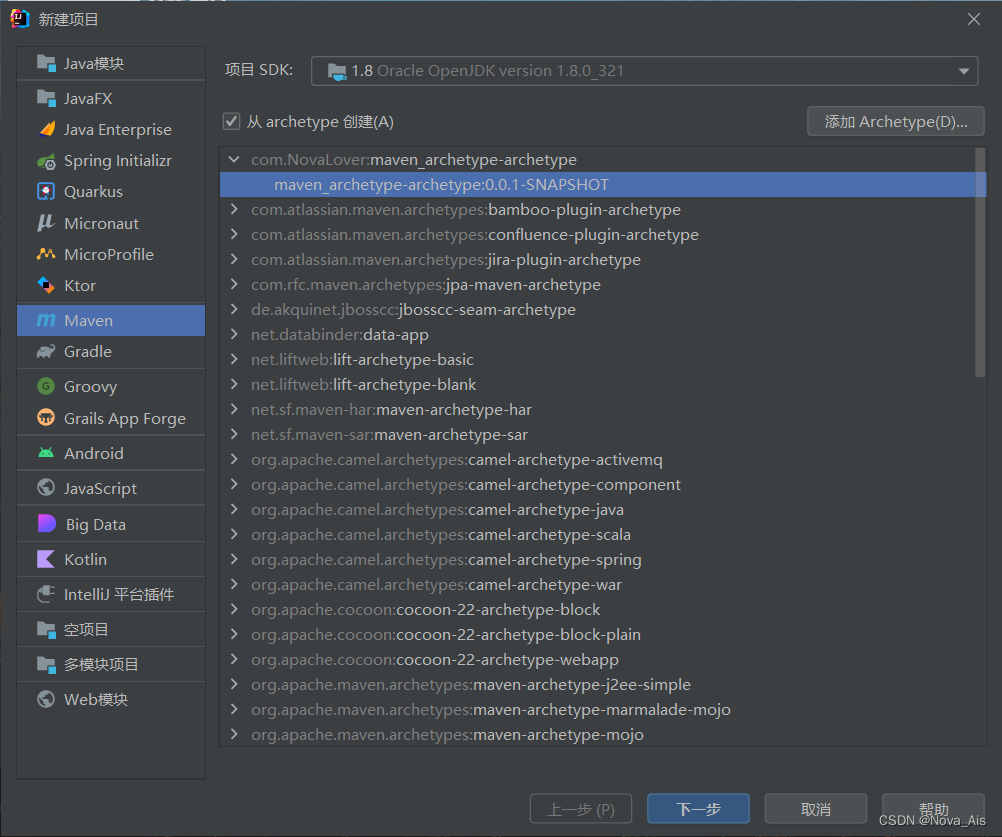The height and width of the screenshot is (837, 1002).
Task: Select maven_archetype-archetype:0.0.1-SNAPSHOT entry
Action: (x=603, y=185)
